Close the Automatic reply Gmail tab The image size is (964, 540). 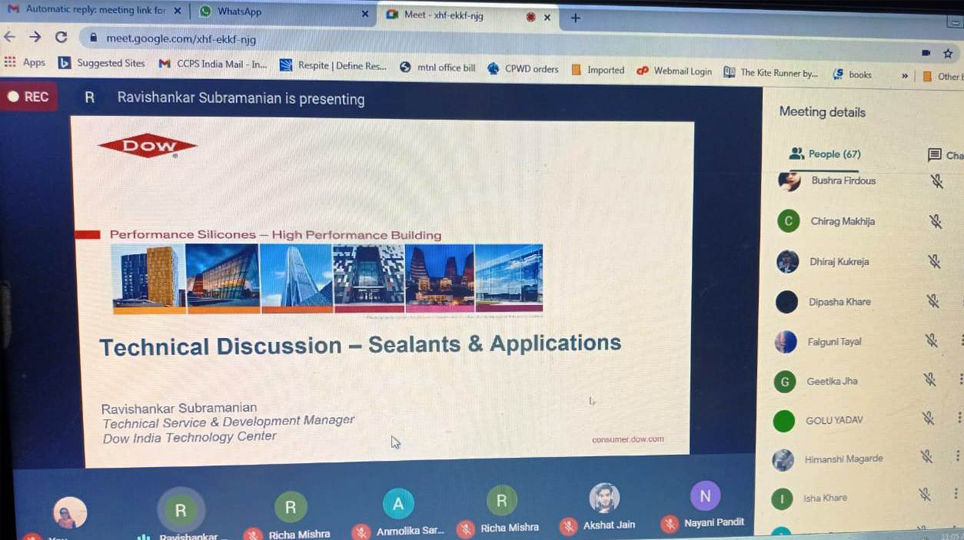177,10
